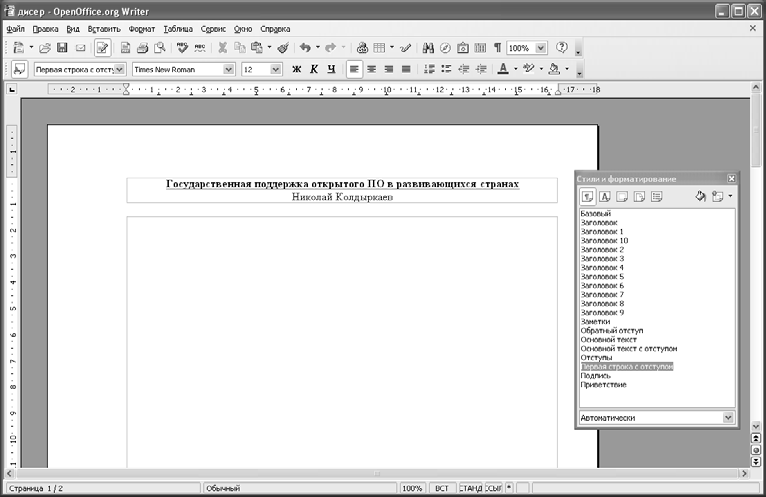
Task: Click the 100% zoom input field
Action: click(519, 48)
